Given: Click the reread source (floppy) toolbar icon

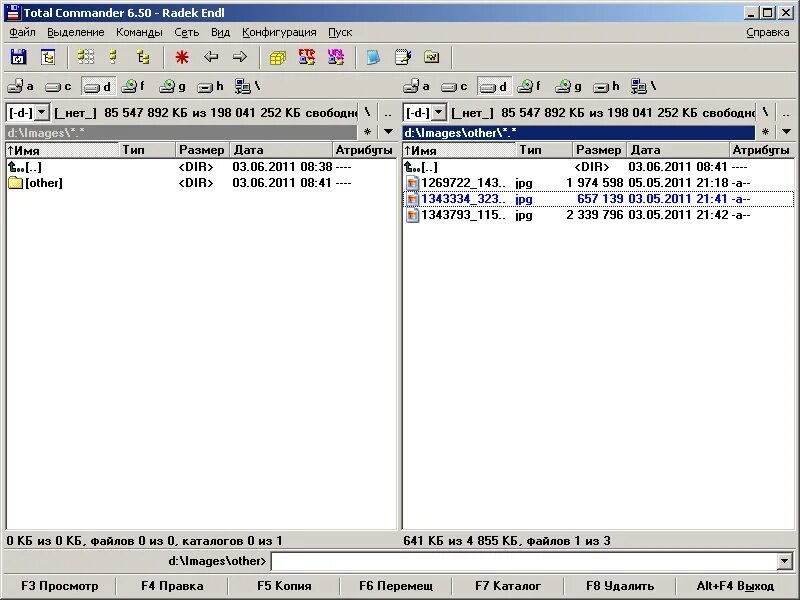Looking at the screenshot, I should 19,57.
